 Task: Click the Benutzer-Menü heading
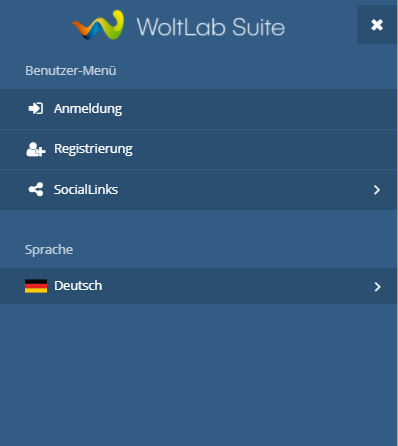(x=71, y=71)
